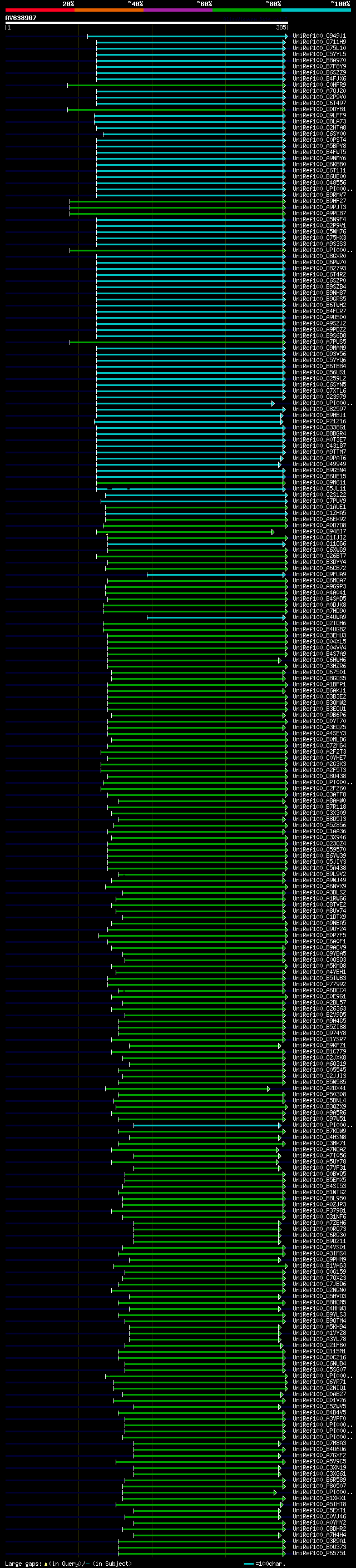Select the UniRef100_B3EHU3 label
Image resolution: width=356 pixels, height=1568 pixels.
(x=319, y=636)
